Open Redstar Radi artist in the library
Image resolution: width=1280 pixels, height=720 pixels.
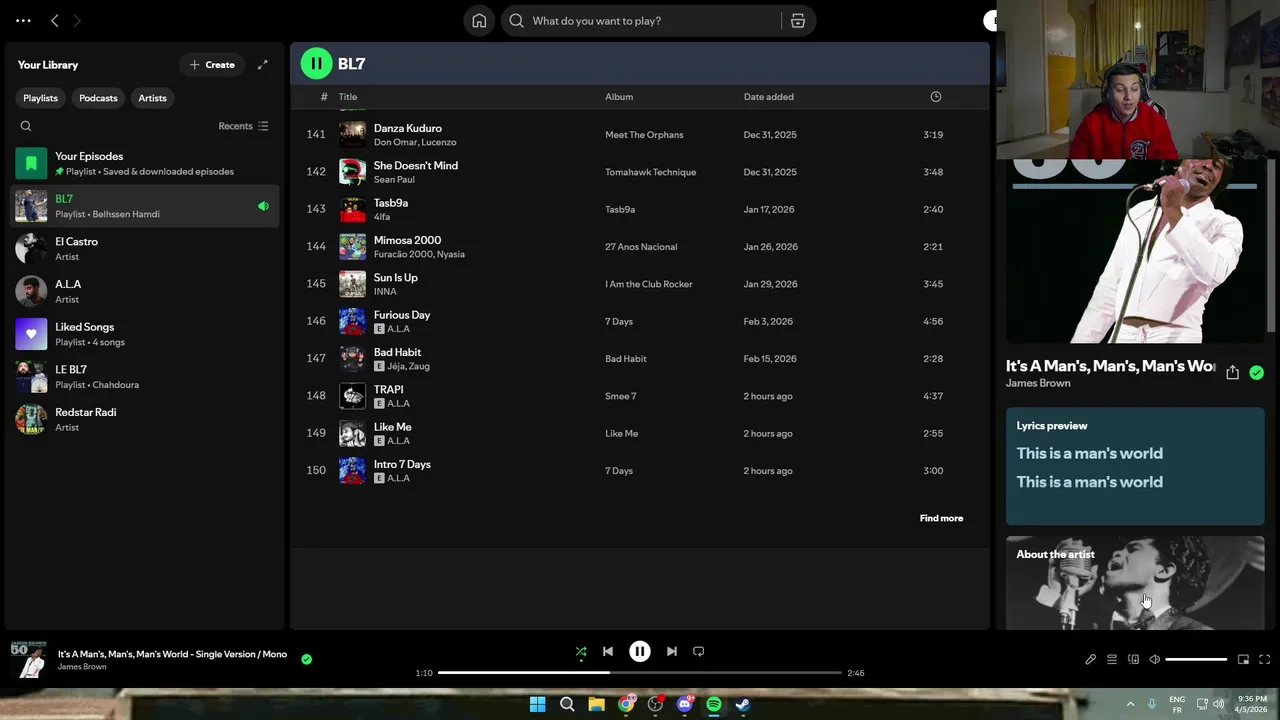click(x=145, y=419)
